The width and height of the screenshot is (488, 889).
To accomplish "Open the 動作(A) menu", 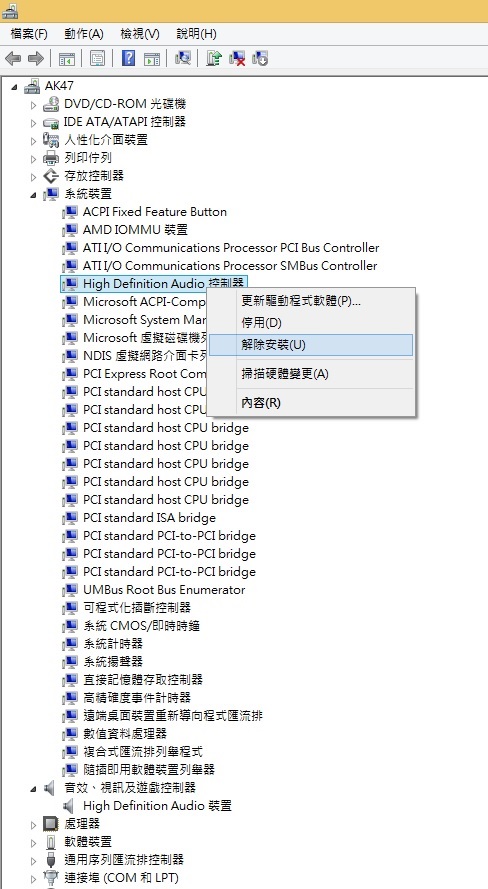I will [x=84, y=34].
